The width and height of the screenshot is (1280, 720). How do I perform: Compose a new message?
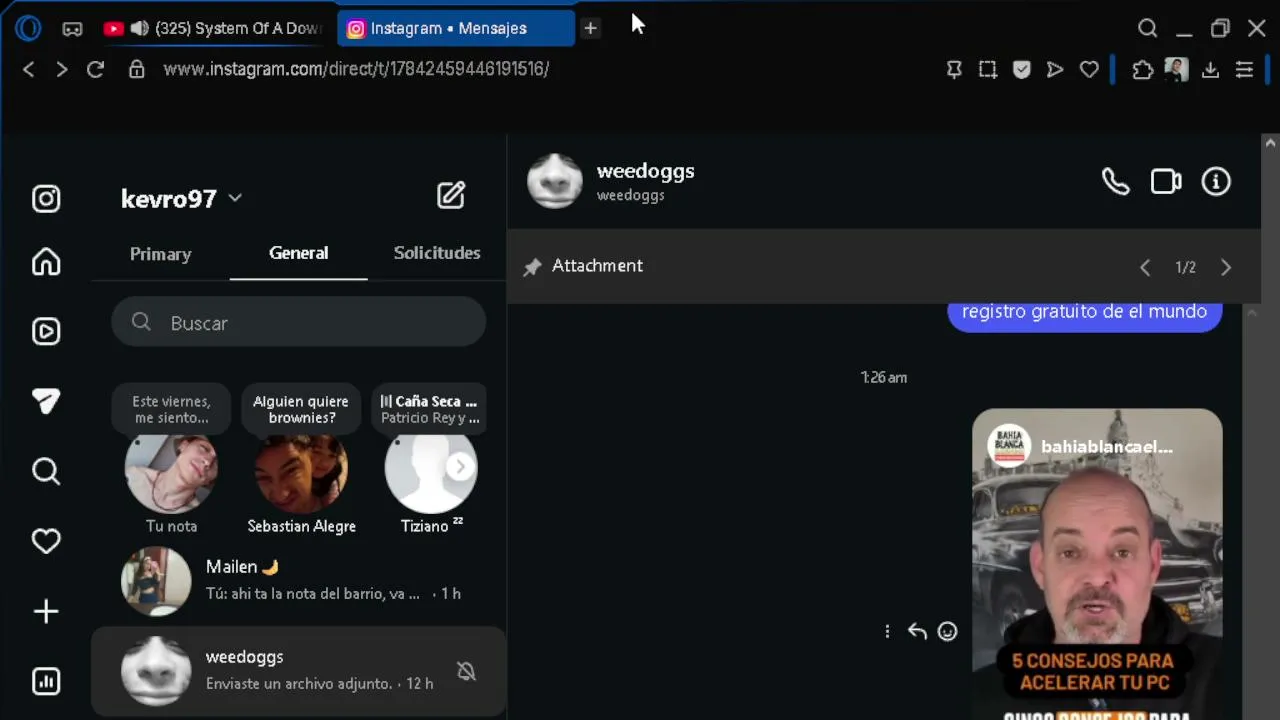point(451,195)
